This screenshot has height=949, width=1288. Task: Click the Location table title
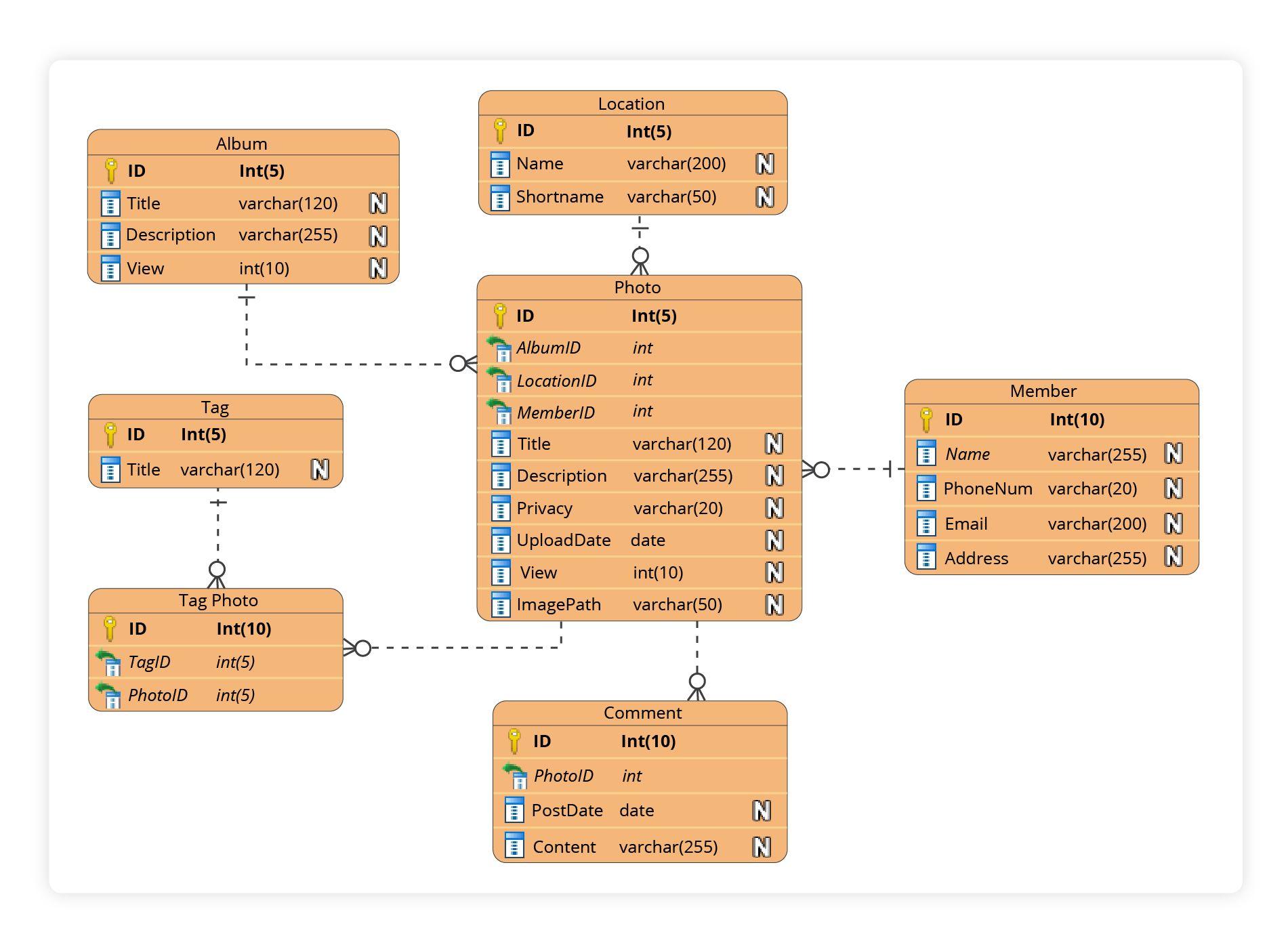[631, 104]
